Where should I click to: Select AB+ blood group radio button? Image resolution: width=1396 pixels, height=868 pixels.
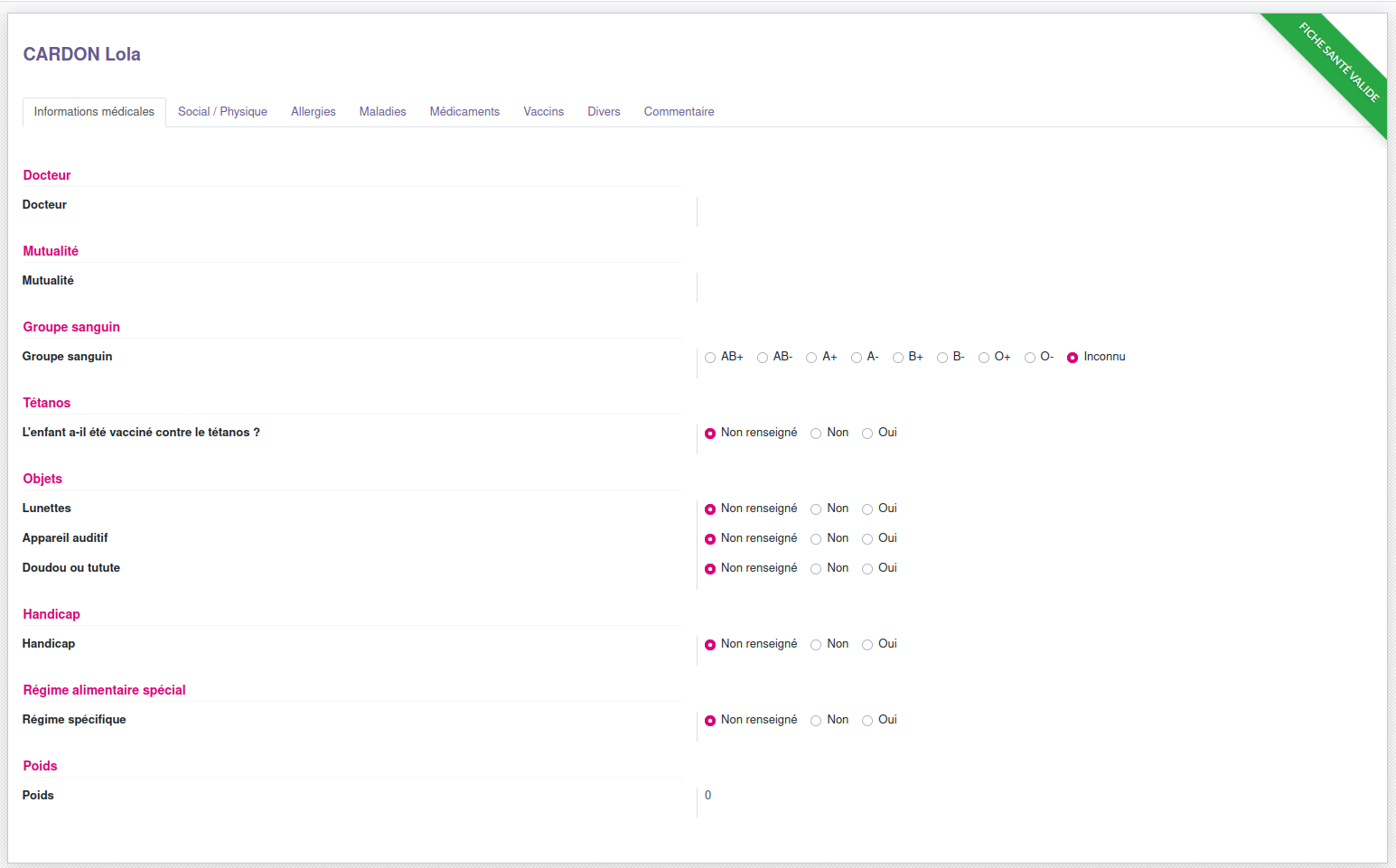[x=710, y=358]
